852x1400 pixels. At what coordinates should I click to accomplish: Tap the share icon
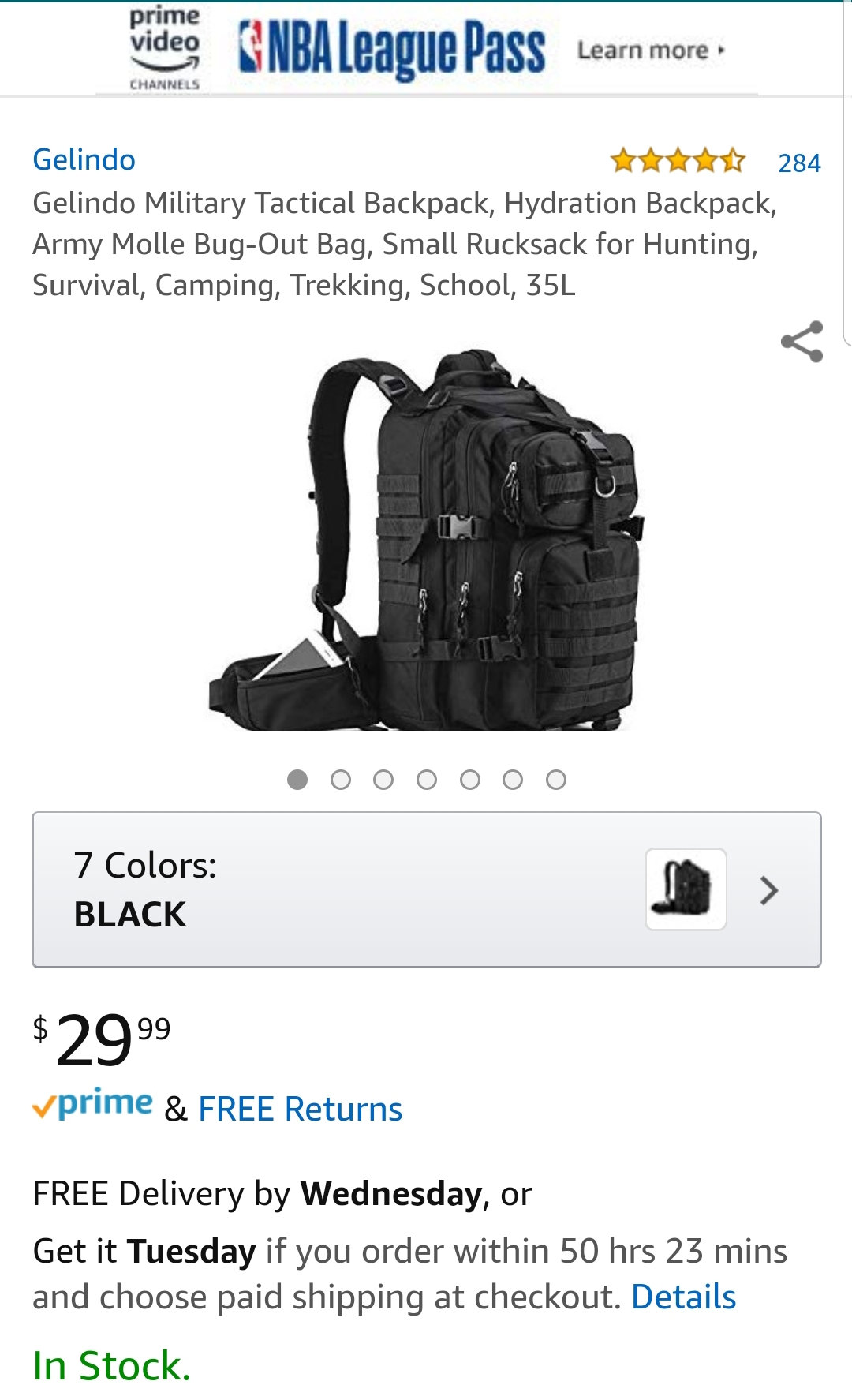802,342
